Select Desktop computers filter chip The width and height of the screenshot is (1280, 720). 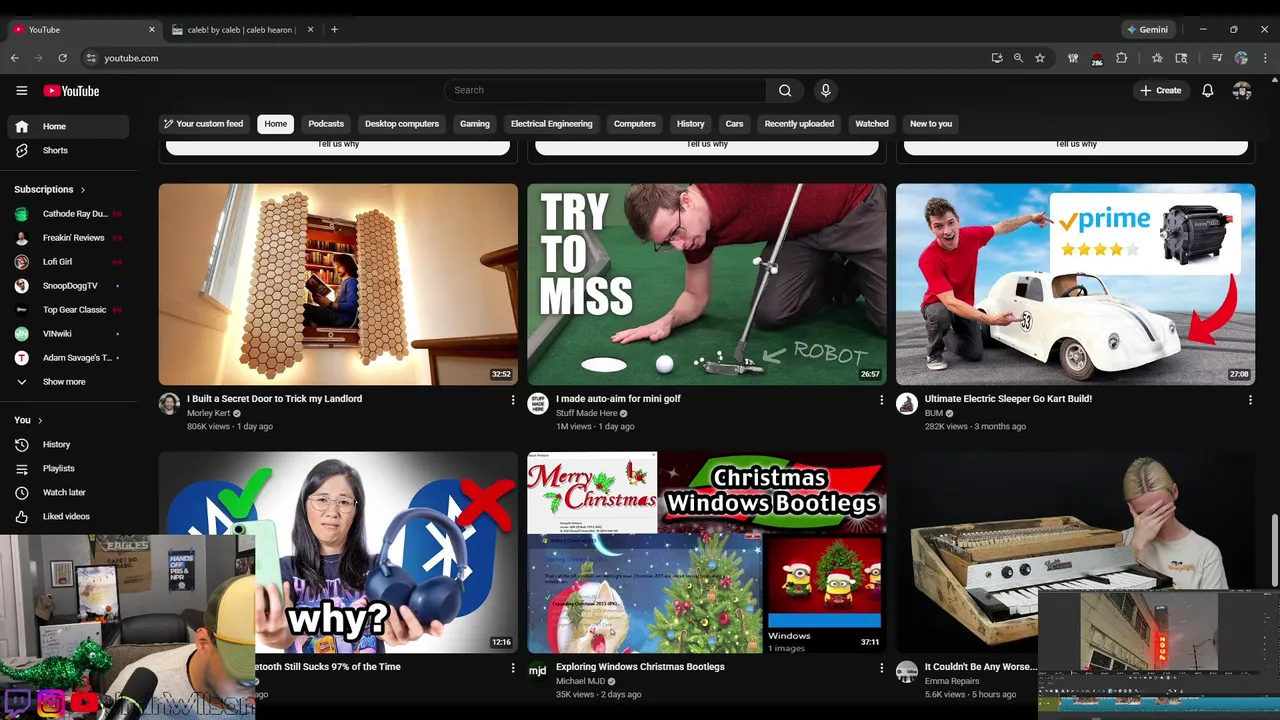tap(402, 124)
